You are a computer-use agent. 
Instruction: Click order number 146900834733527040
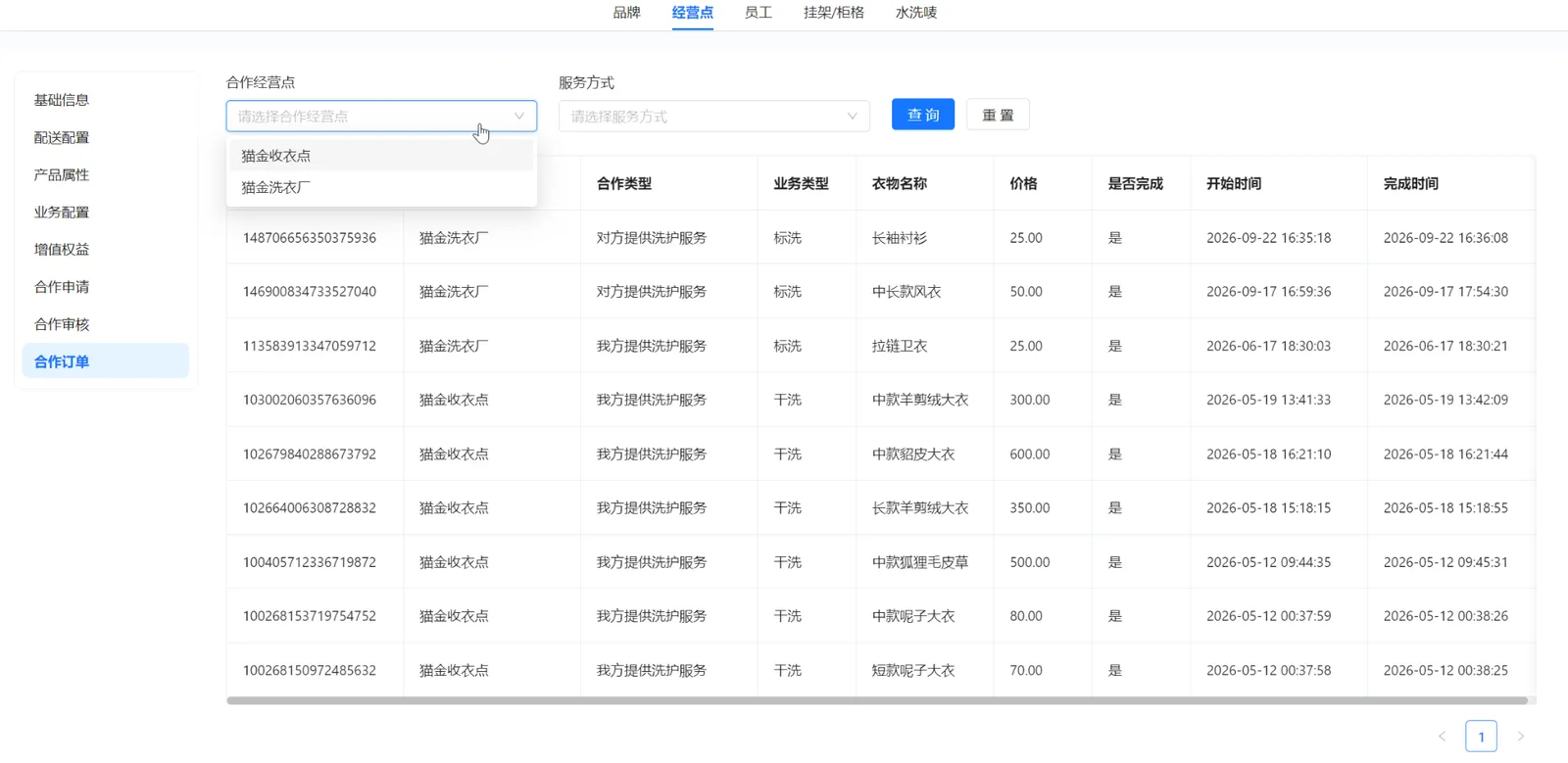point(310,292)
